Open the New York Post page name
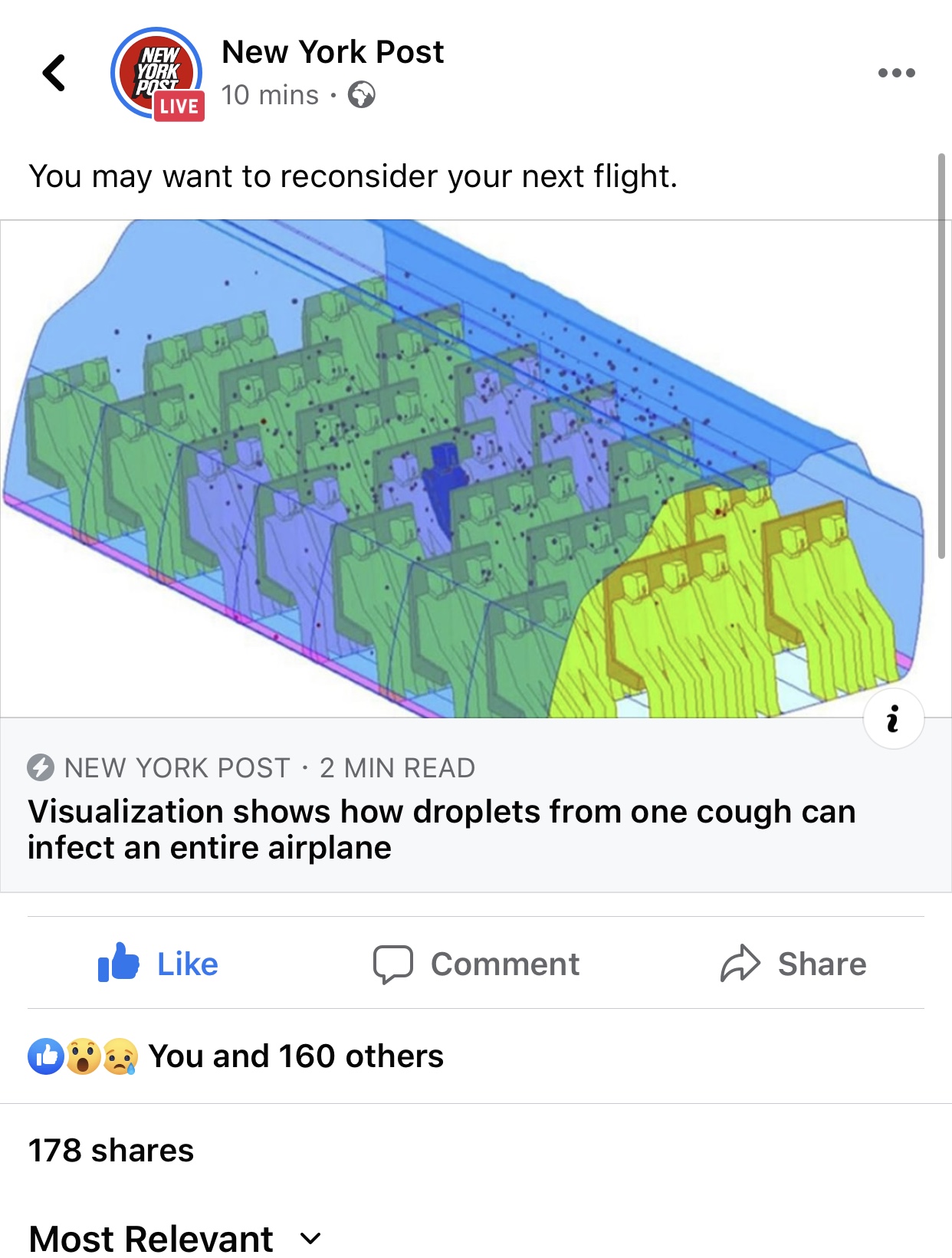 coord(333,52)
